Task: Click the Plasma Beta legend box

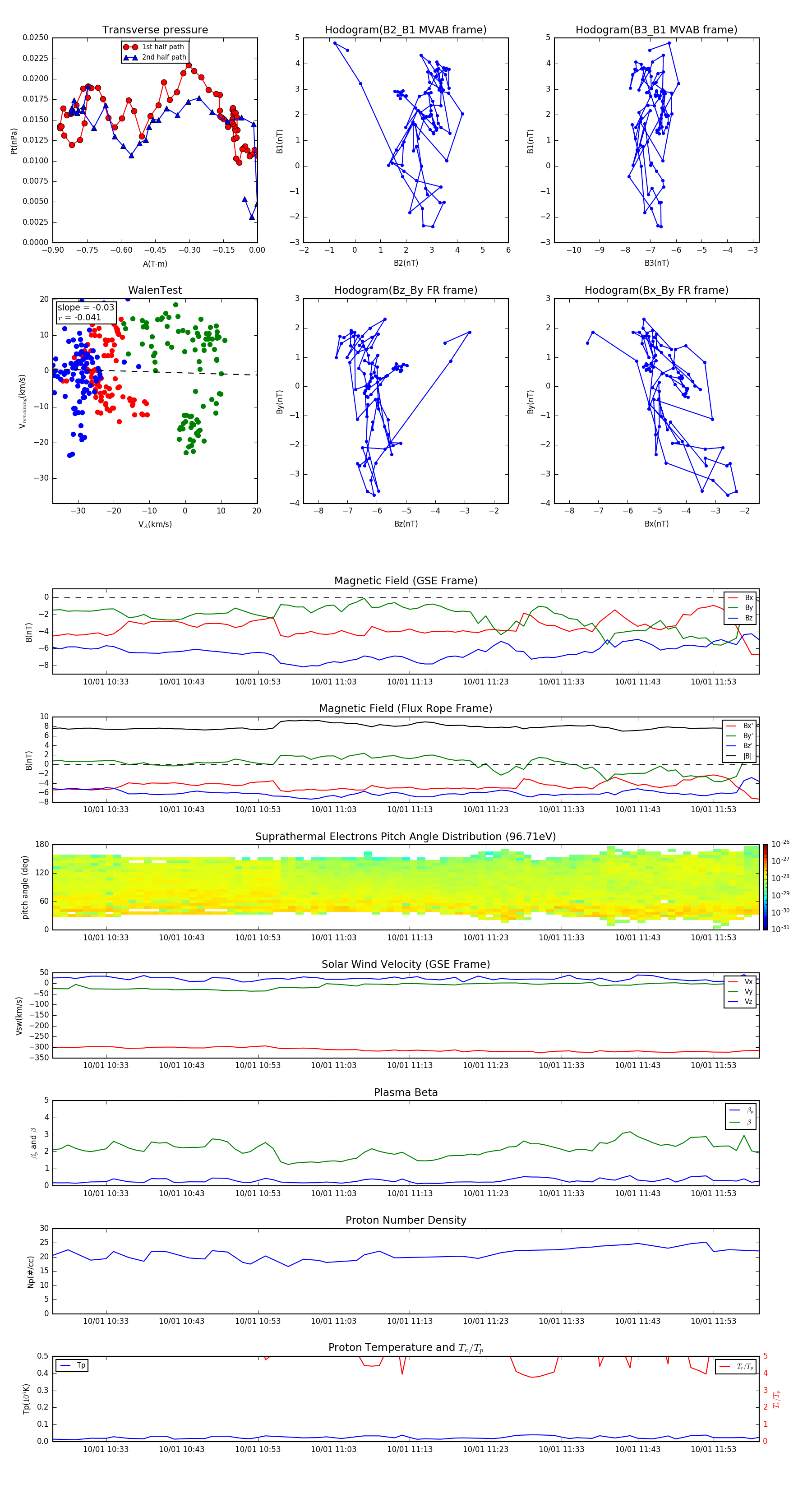Action: [x=741, y=1116]
